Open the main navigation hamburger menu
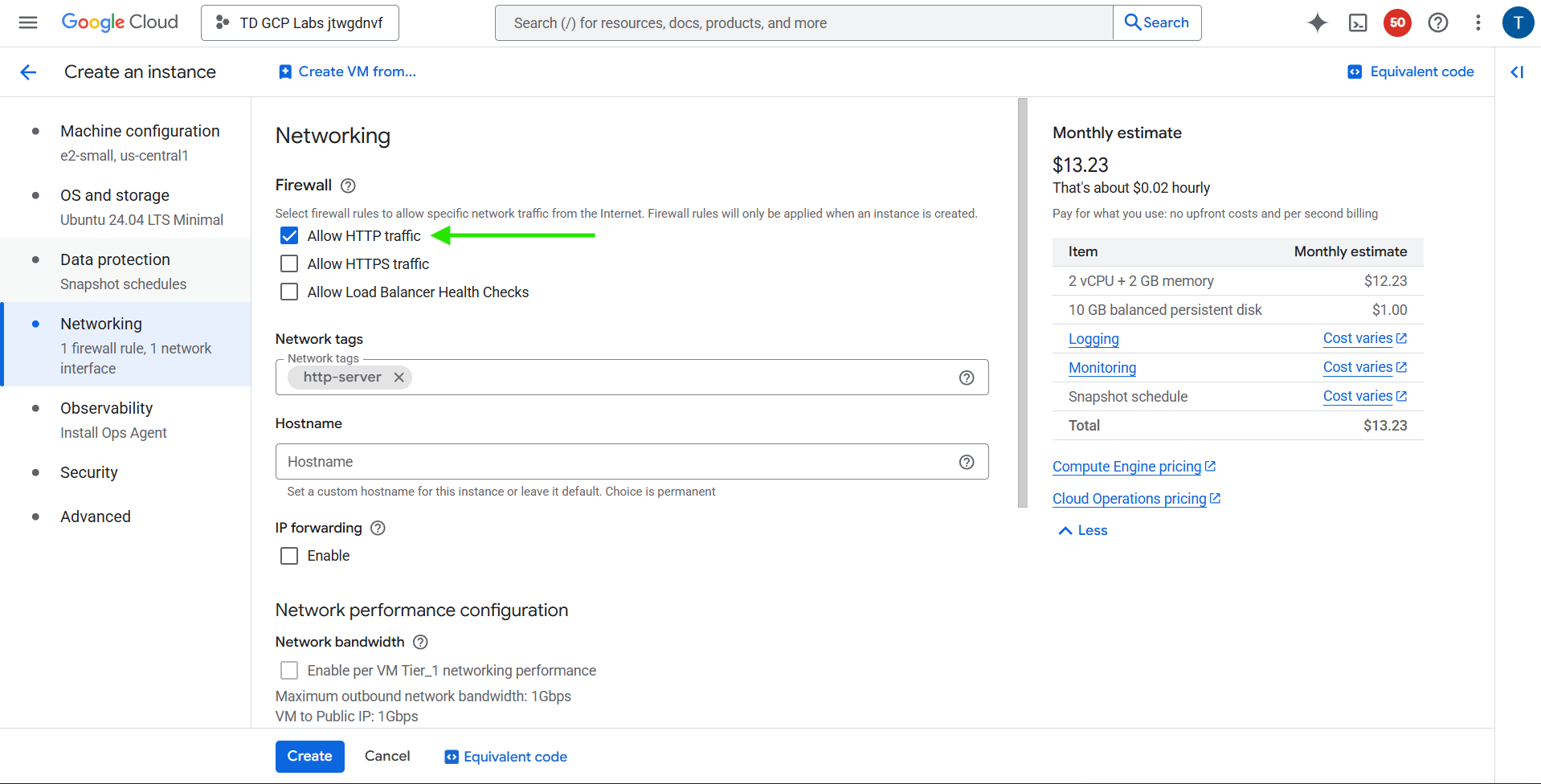 [x=28, y=22]
